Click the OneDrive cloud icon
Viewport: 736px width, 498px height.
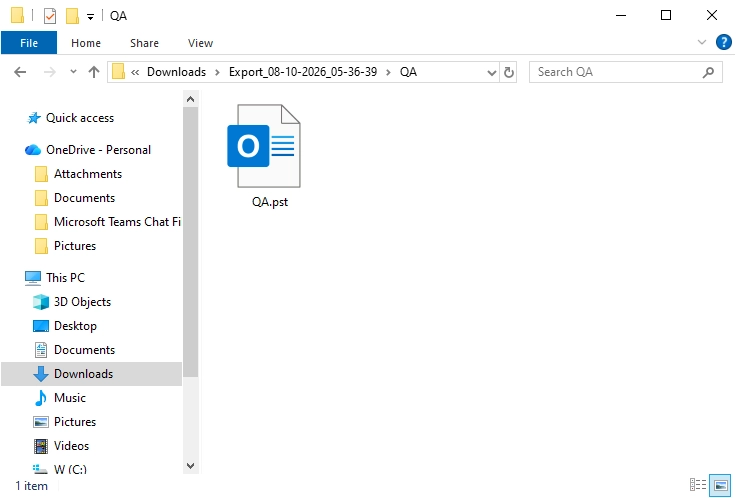[x=32, y=150]
